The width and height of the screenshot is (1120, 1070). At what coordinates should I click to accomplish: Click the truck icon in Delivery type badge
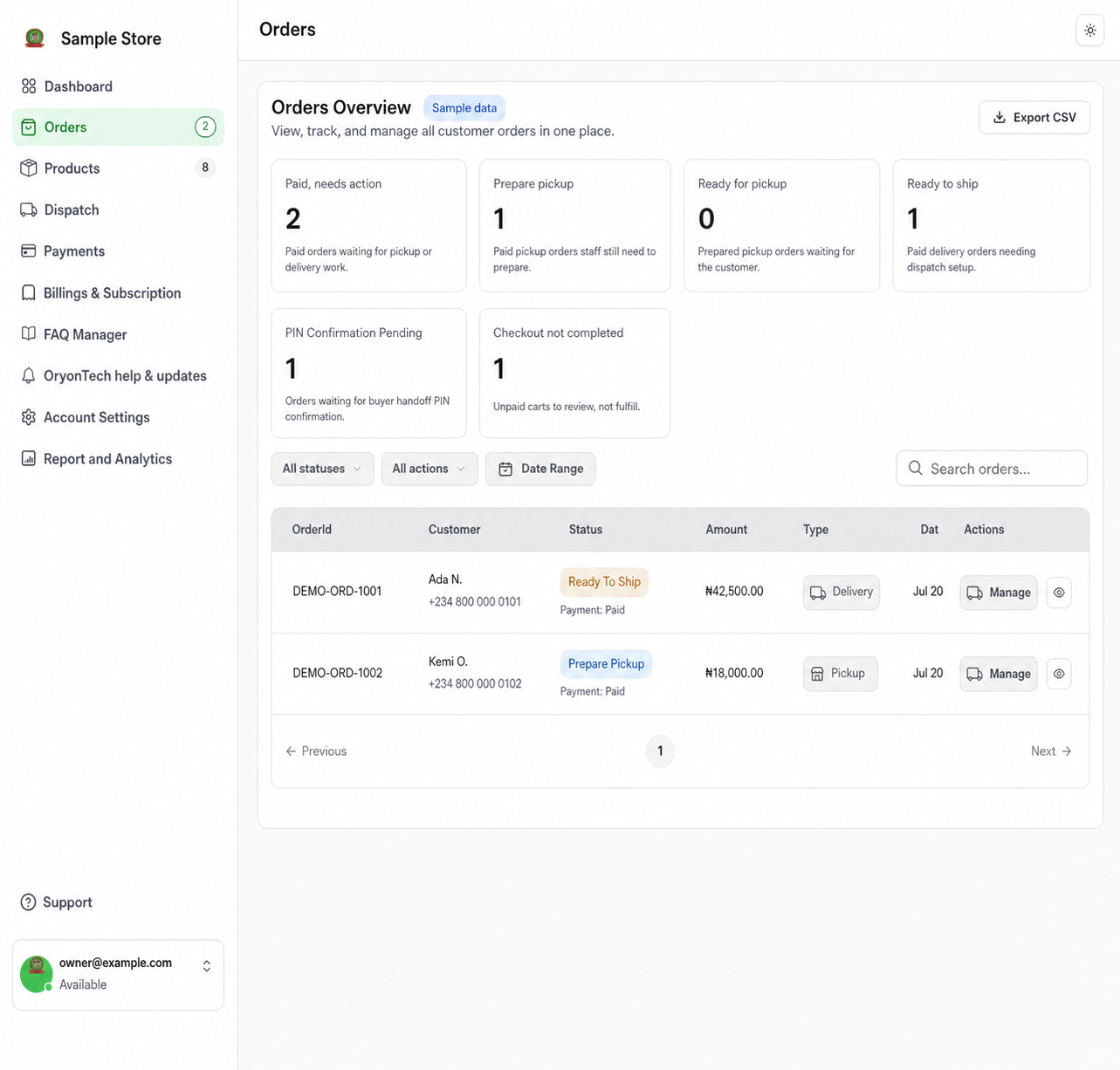tap(818, 593)
